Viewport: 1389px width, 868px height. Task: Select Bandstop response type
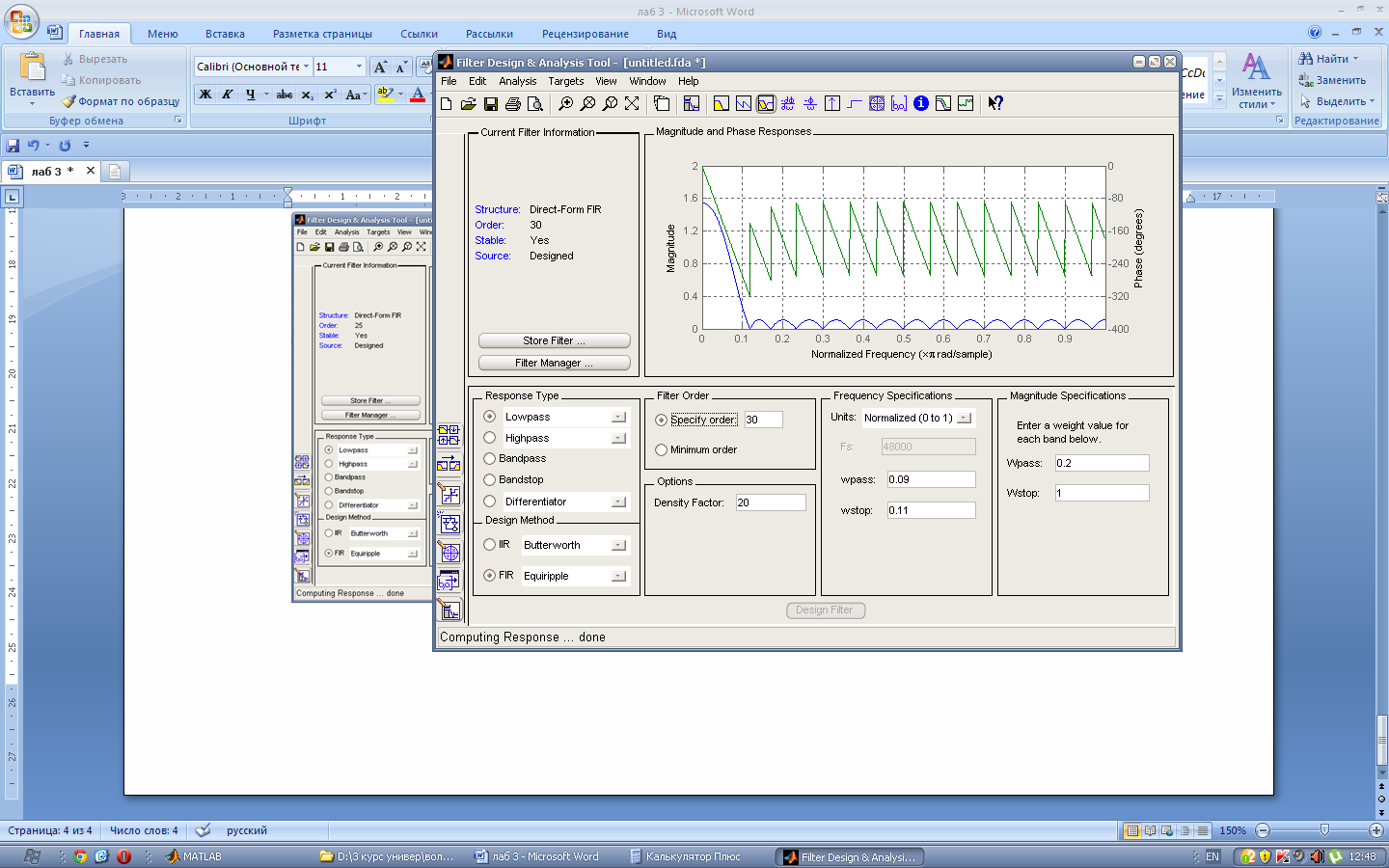pos(490,479)
